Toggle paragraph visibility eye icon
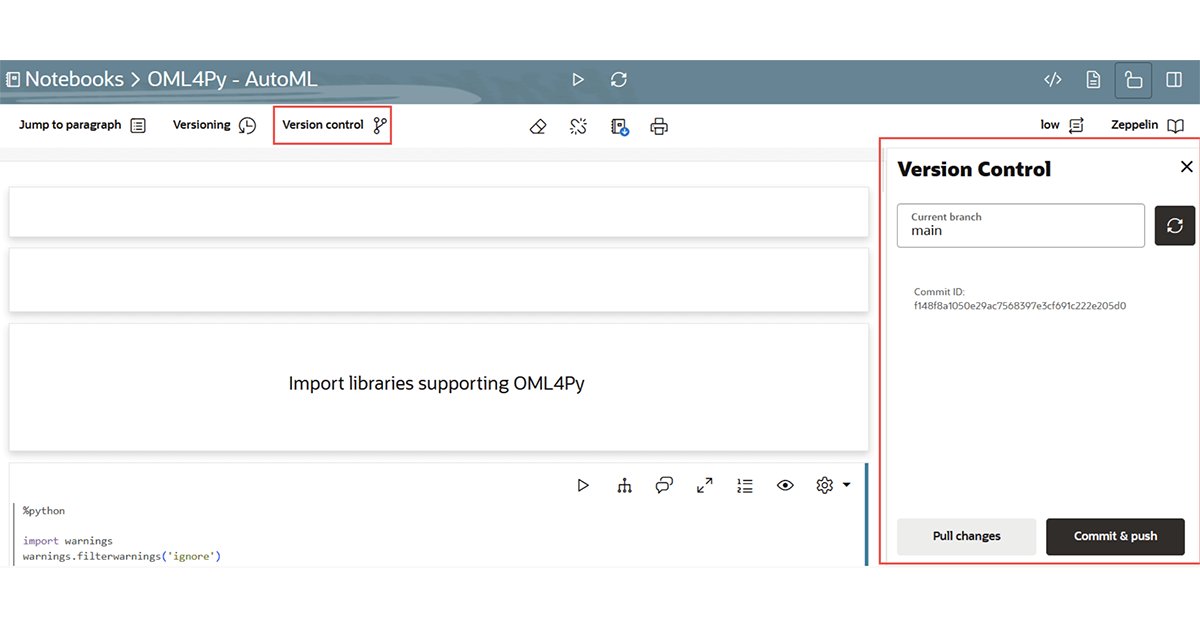Image resolution: width=1200 pixels, height=628 pixels. pyautogui.click(x=785, y=485)
